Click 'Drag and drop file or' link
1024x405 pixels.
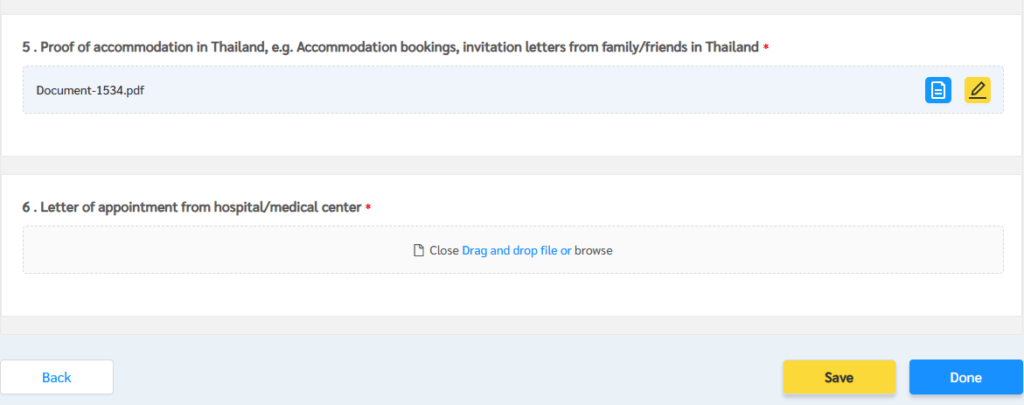[x=517, y=250]
